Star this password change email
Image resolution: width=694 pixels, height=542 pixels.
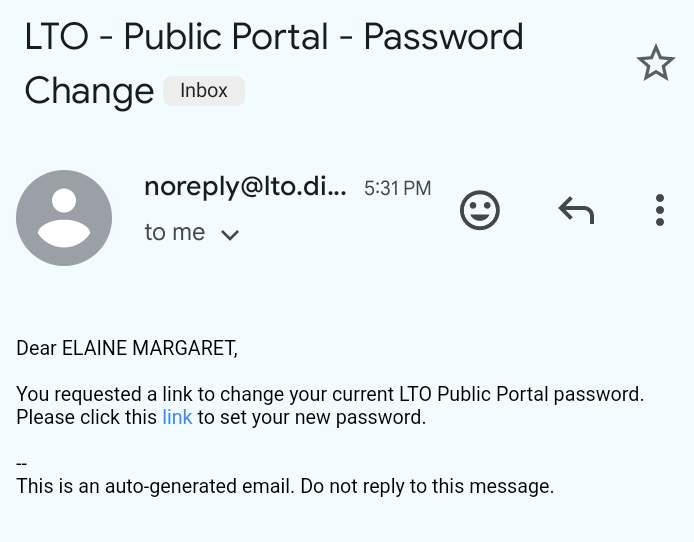[656, 64]
